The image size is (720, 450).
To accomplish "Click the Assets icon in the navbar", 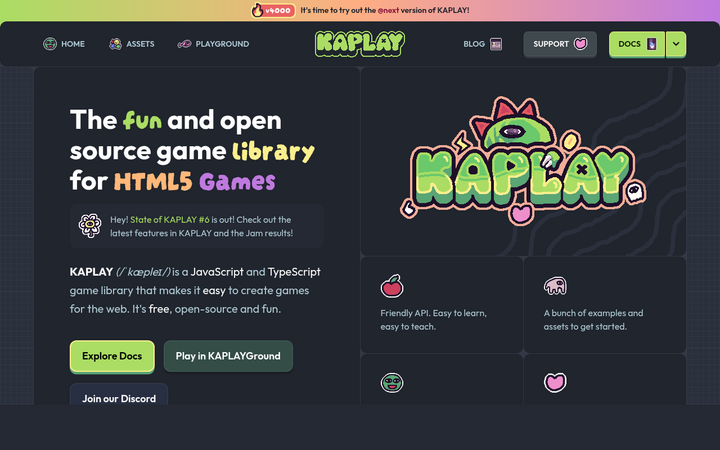I will tap(115, 44).
